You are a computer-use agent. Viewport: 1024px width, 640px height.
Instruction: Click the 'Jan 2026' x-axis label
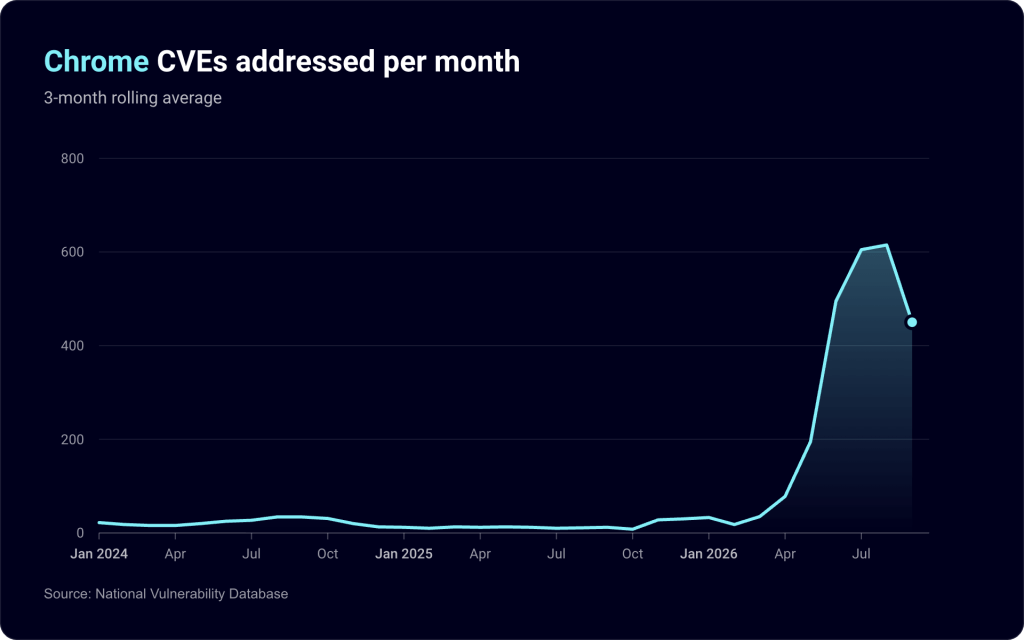pos(709,554)
